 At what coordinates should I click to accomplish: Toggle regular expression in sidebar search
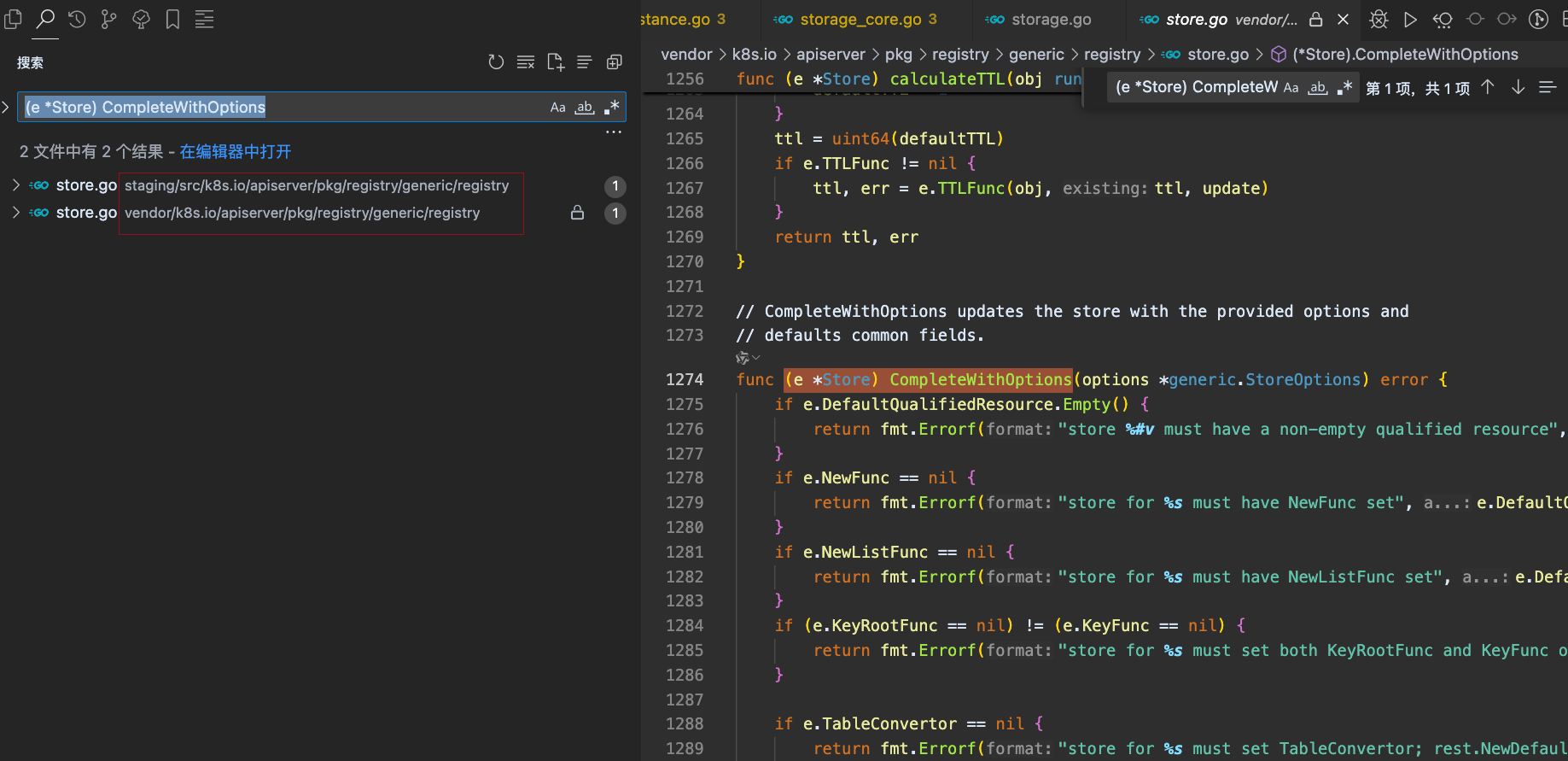(x=612, y=107)
